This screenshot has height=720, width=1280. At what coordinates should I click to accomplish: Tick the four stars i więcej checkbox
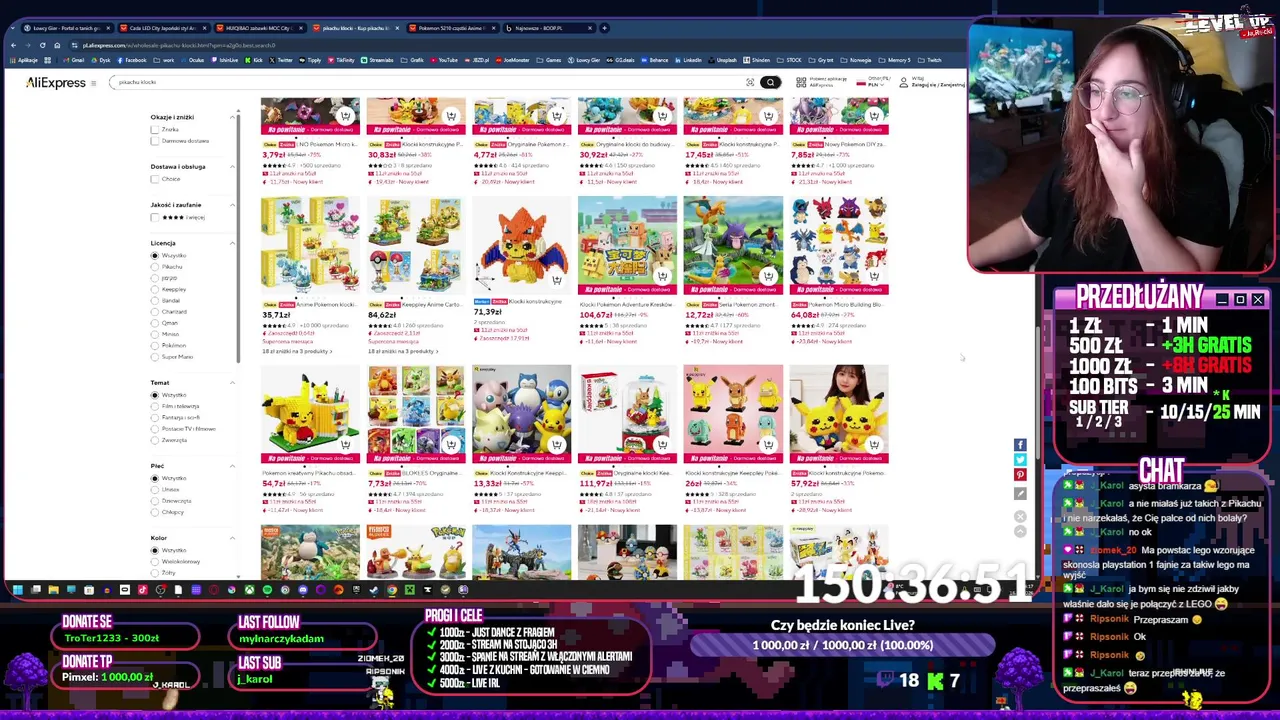pos(155,217)
